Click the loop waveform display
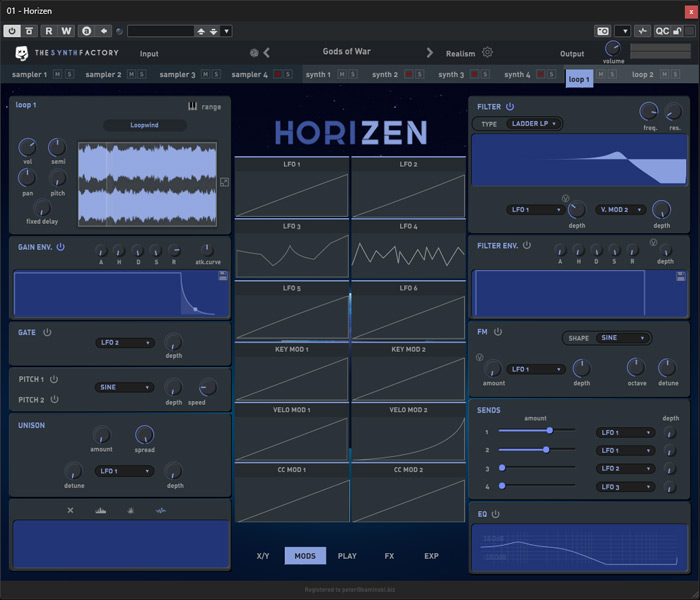This screenshot has width=700, height=600. (x=147, y=184)
